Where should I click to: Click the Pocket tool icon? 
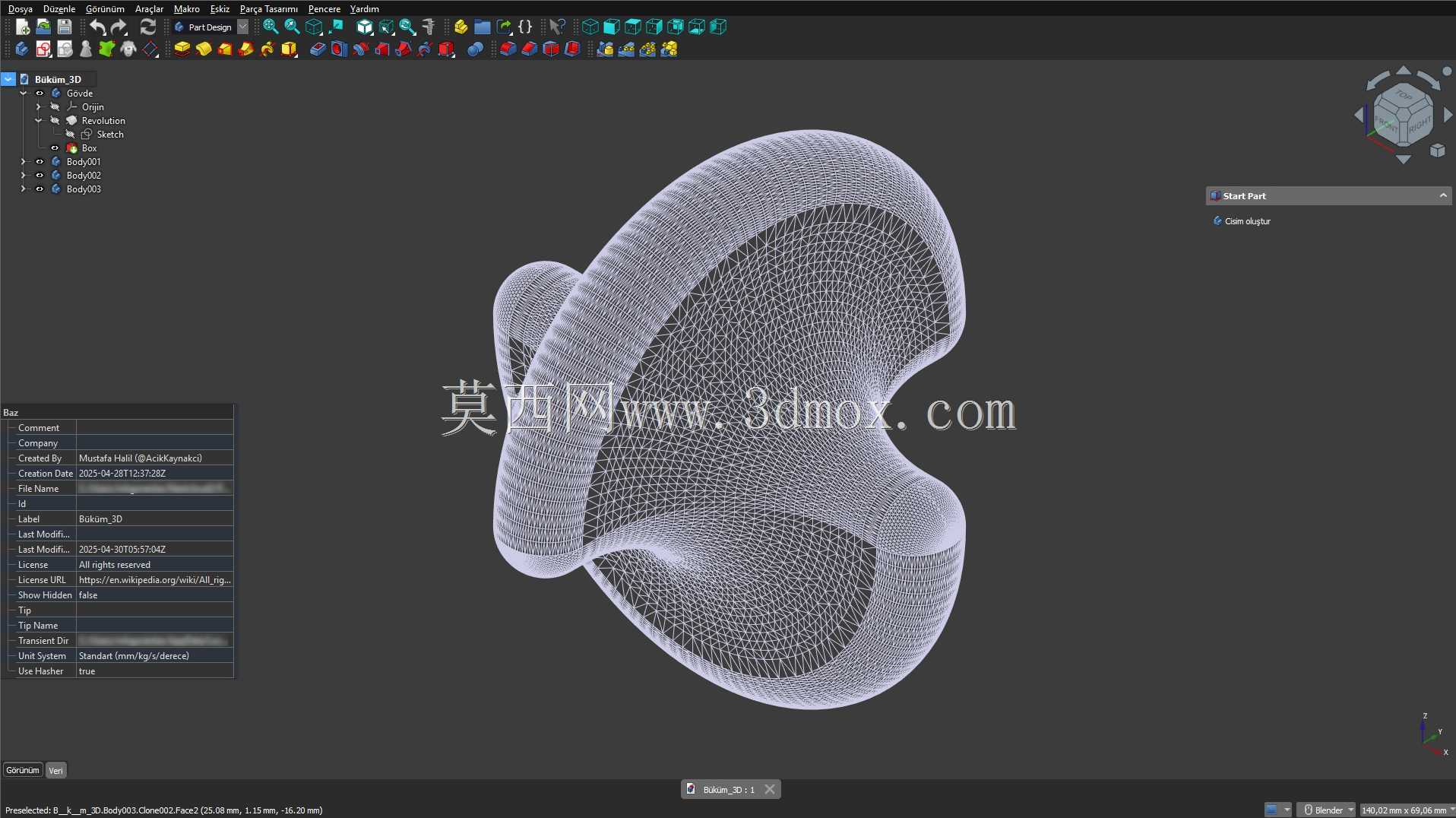(x=318, y=49)
